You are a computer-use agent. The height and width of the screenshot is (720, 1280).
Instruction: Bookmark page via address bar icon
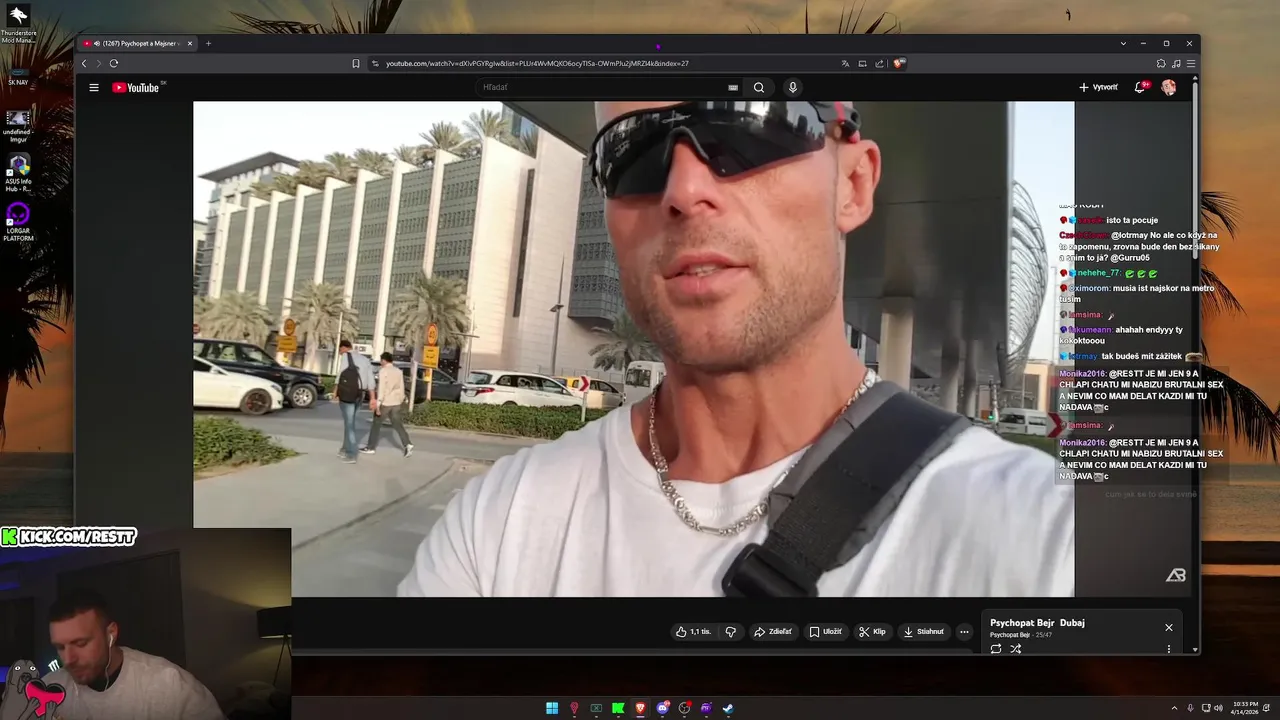tap(356, 63)
